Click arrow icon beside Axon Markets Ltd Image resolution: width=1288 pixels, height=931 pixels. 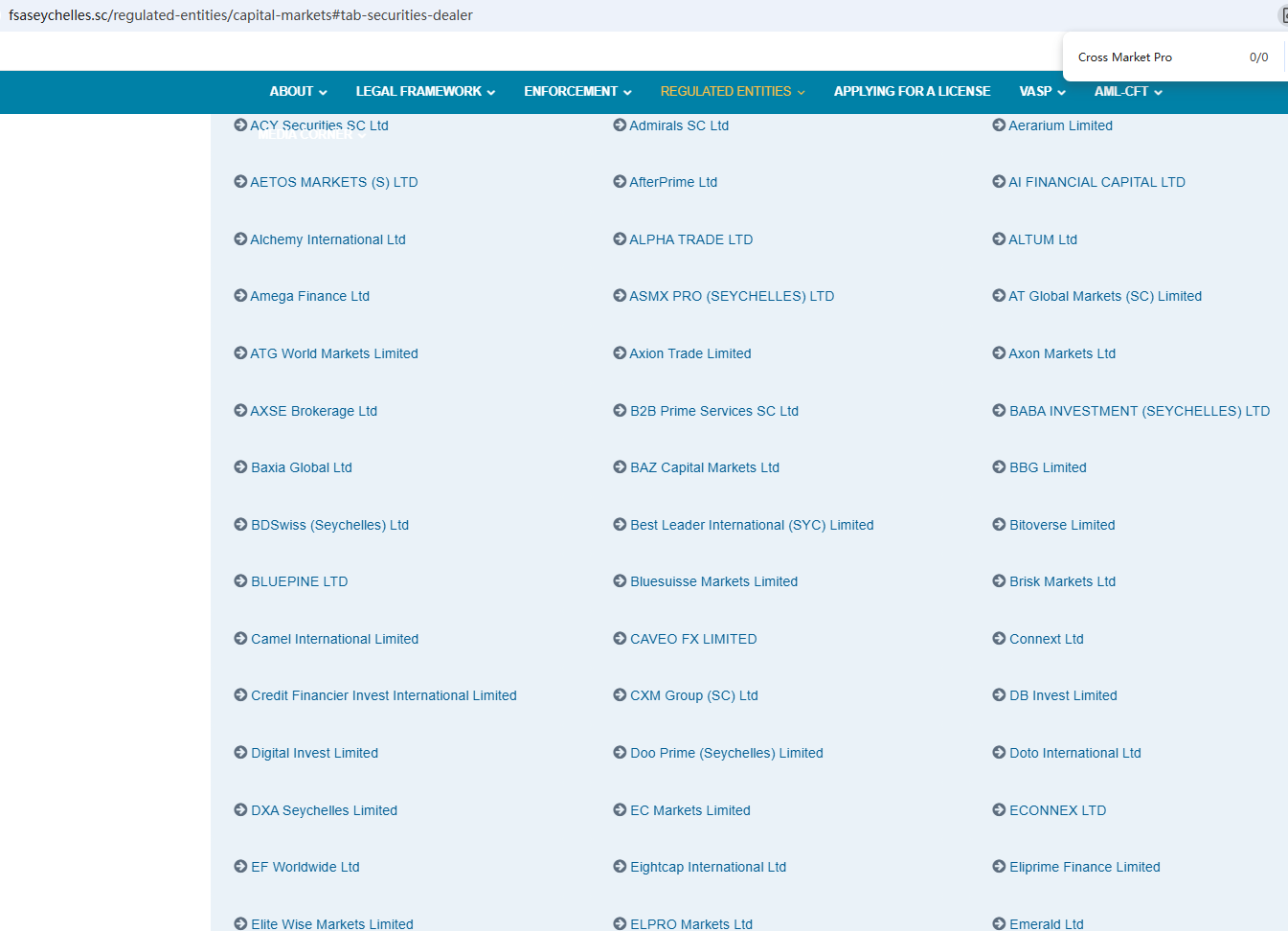click(x=999, y=353)
